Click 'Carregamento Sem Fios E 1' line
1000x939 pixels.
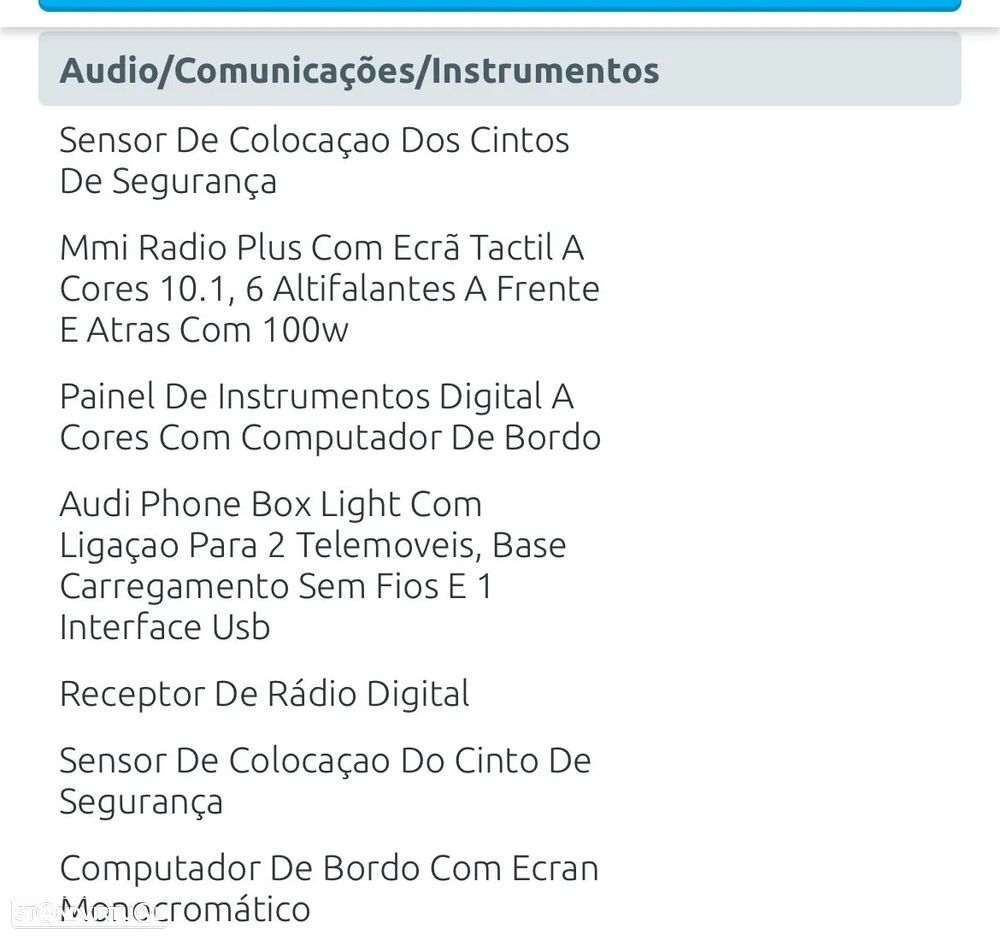pos(276,586)
